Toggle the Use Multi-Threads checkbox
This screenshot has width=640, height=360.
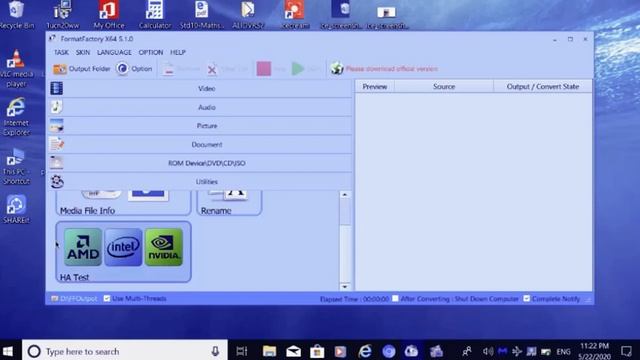[x=107, y=299]
